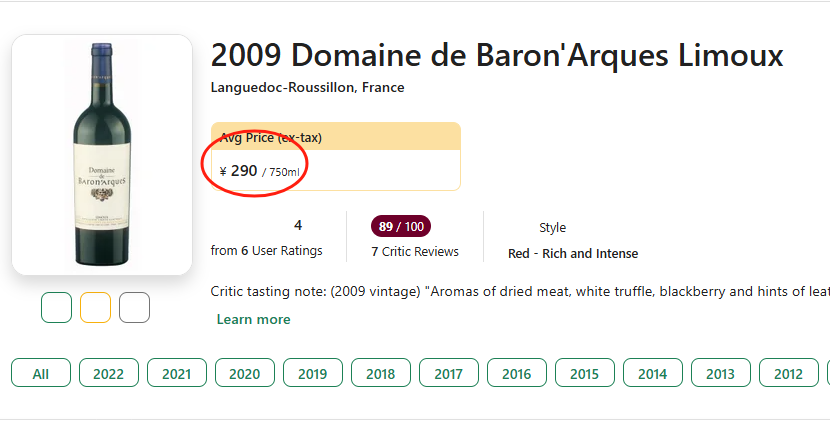Select the green-outlined image thumbnail
Viewport: 830px width, 429px height.
click(56, 307)
